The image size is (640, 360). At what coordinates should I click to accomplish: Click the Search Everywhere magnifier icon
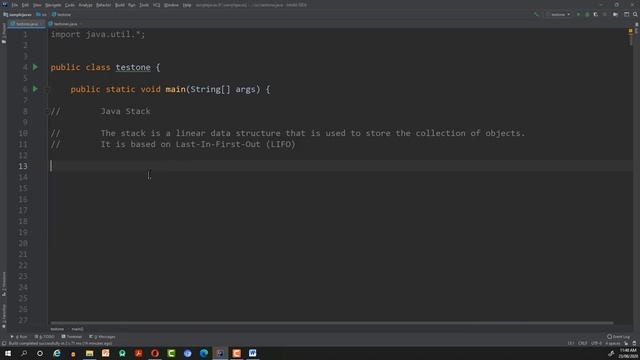635,14
